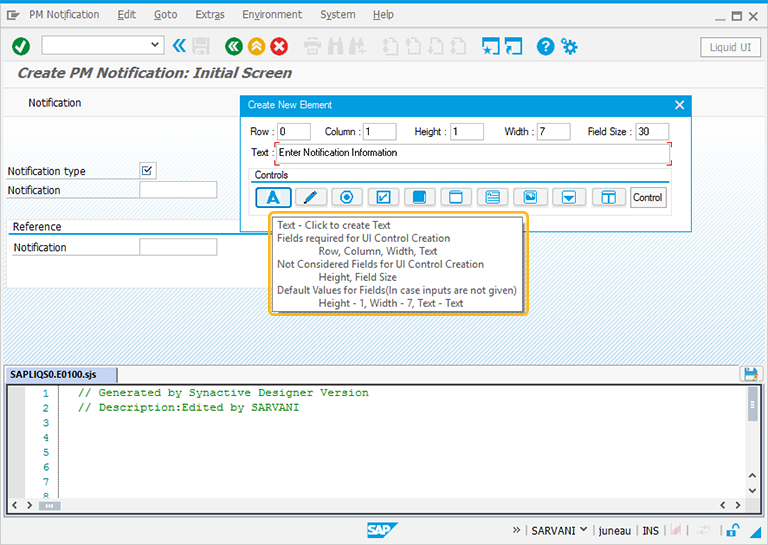Click the Liquid UI button
768x545 pixels.
point(730,47)
